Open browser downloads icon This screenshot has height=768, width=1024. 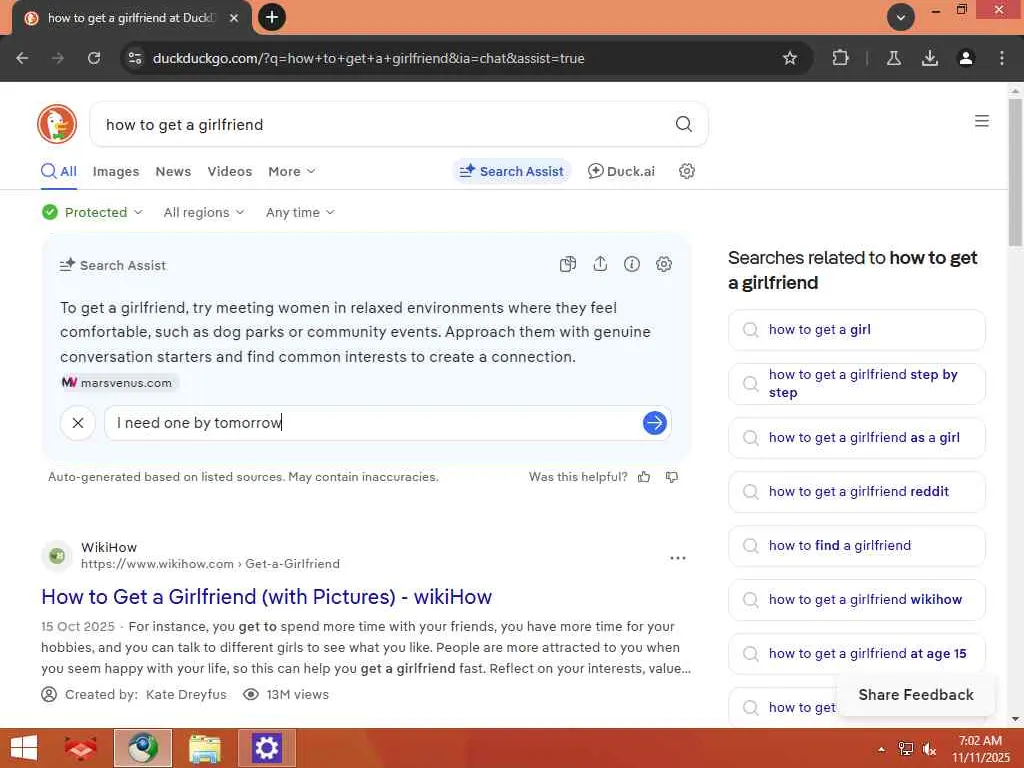(929, 58)
